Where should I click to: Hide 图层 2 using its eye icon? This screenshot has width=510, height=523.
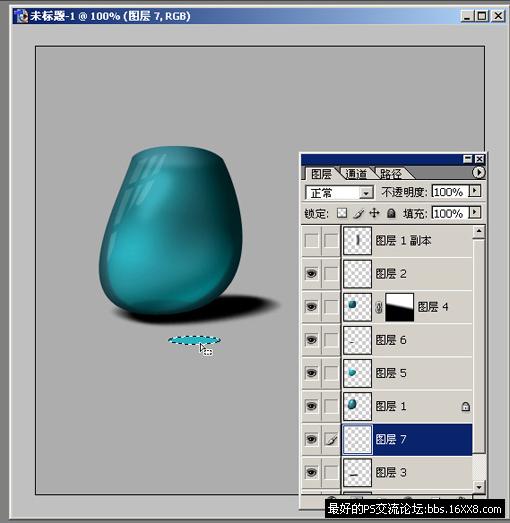coord(312,274)
